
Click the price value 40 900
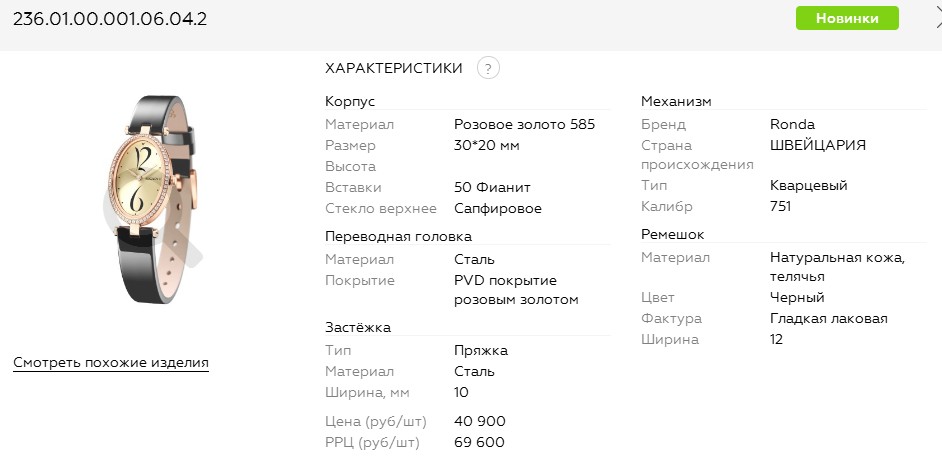pos(480,421)
